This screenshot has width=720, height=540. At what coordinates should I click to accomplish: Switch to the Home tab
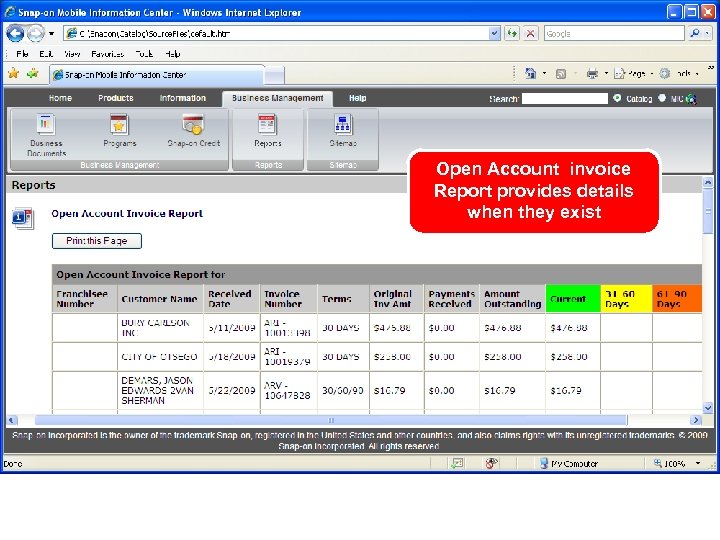(60, 98)
